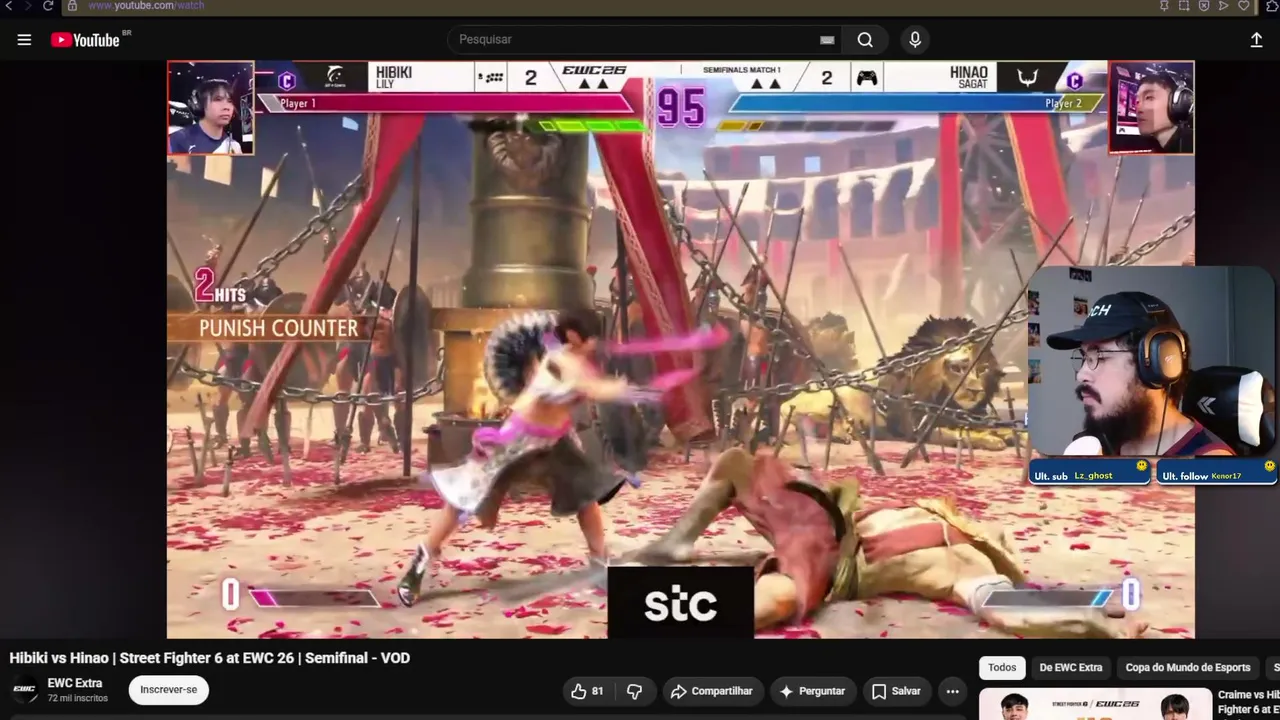The width and height of the screenshot is (1280, 720).
Task: Click the magnifier search button
Action: (865, 40)
